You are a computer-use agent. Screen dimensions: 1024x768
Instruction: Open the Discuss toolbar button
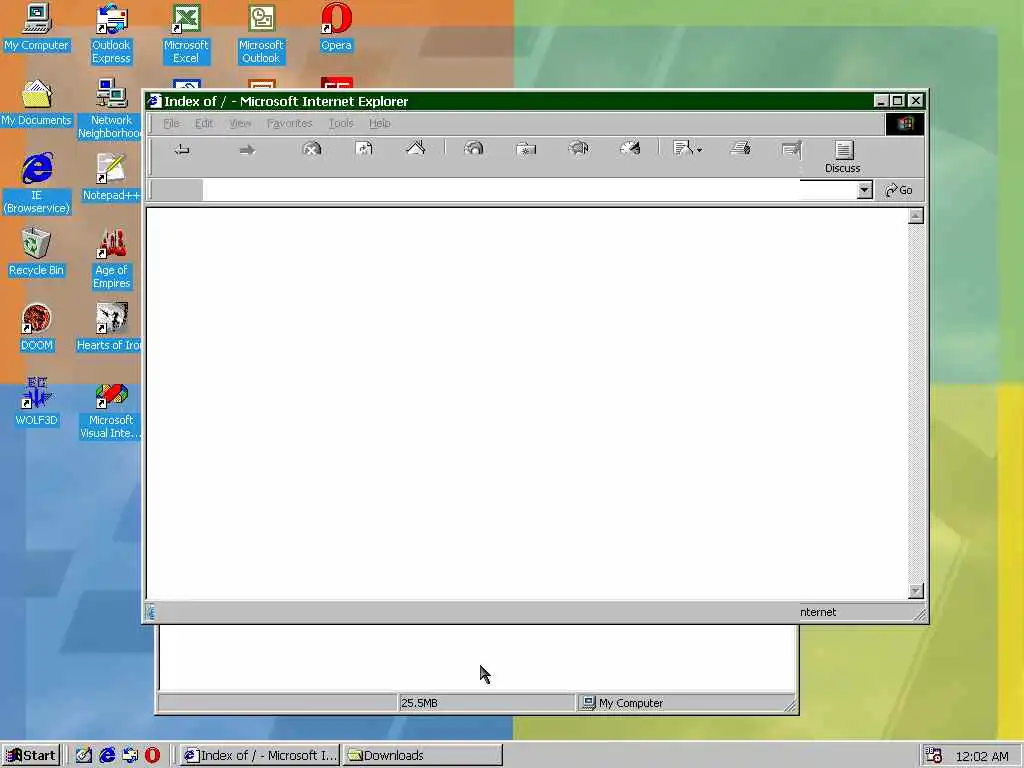tap(842, 157)
